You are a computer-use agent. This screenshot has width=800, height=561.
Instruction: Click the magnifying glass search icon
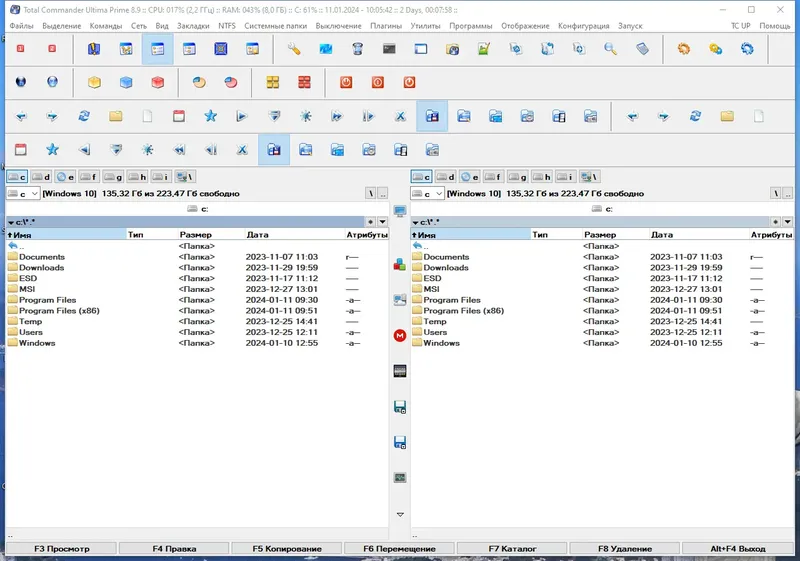(x=611, y=49)
